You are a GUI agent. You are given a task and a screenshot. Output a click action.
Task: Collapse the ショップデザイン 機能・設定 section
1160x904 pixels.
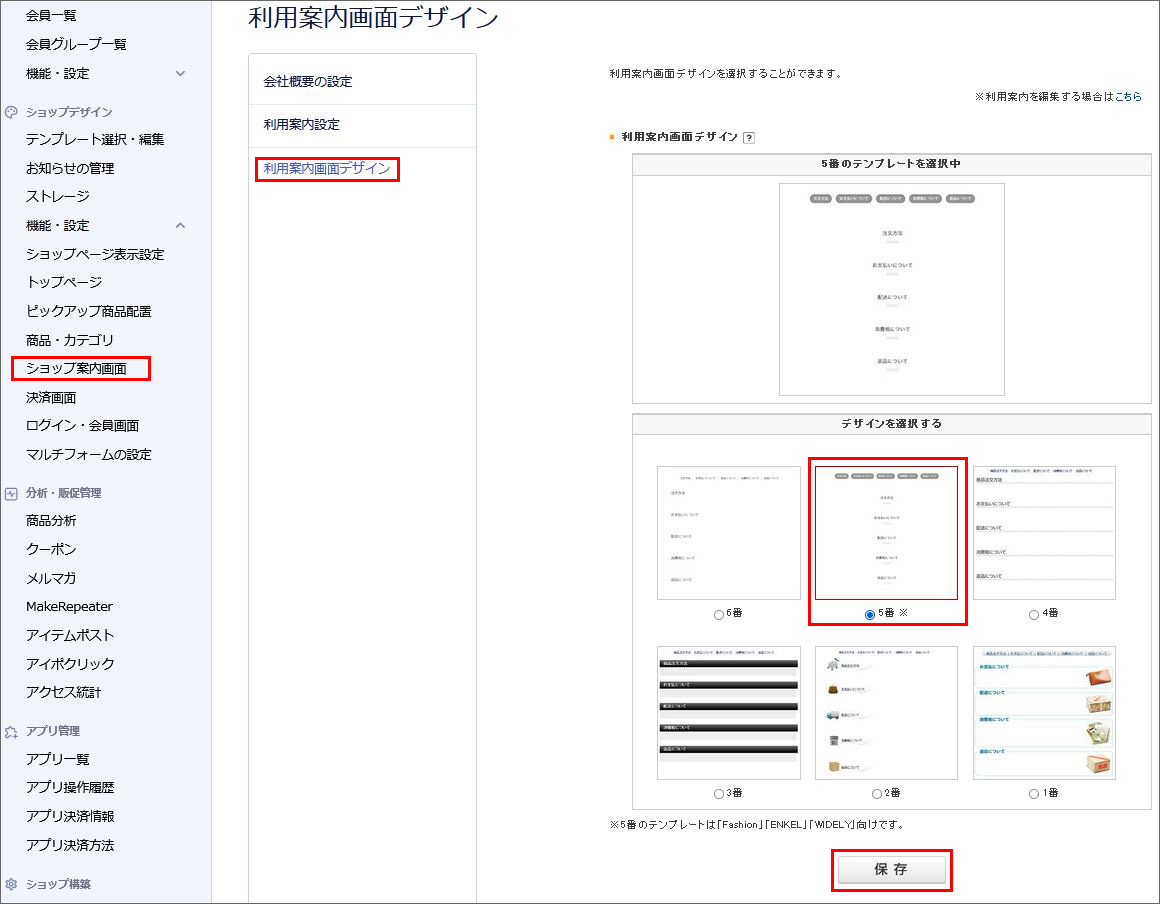pyautogui.click(x=181, y=226)
